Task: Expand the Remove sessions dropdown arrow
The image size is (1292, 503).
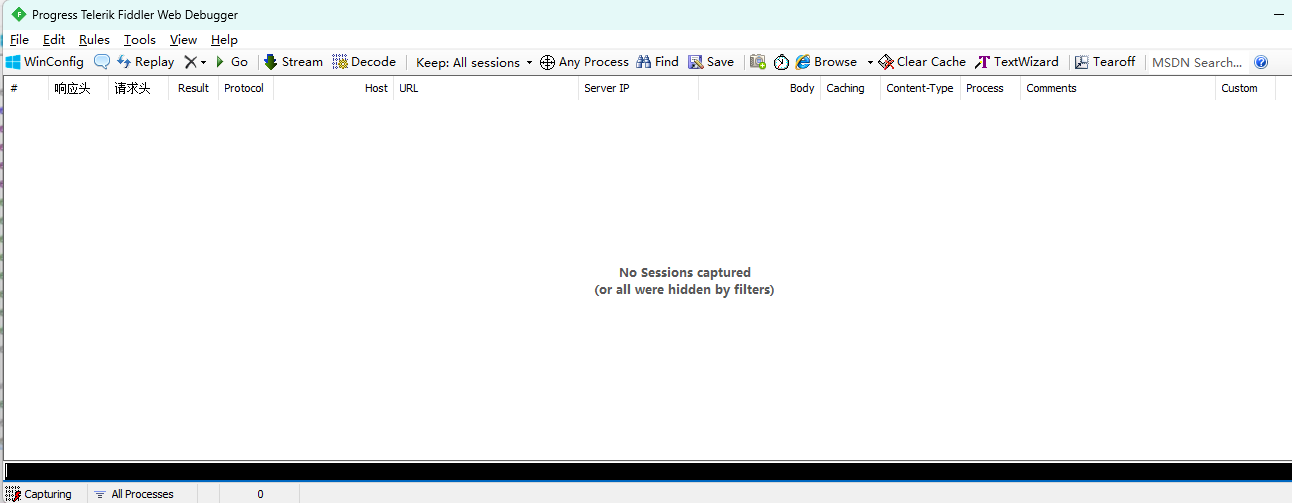Action: coord(203,62)
